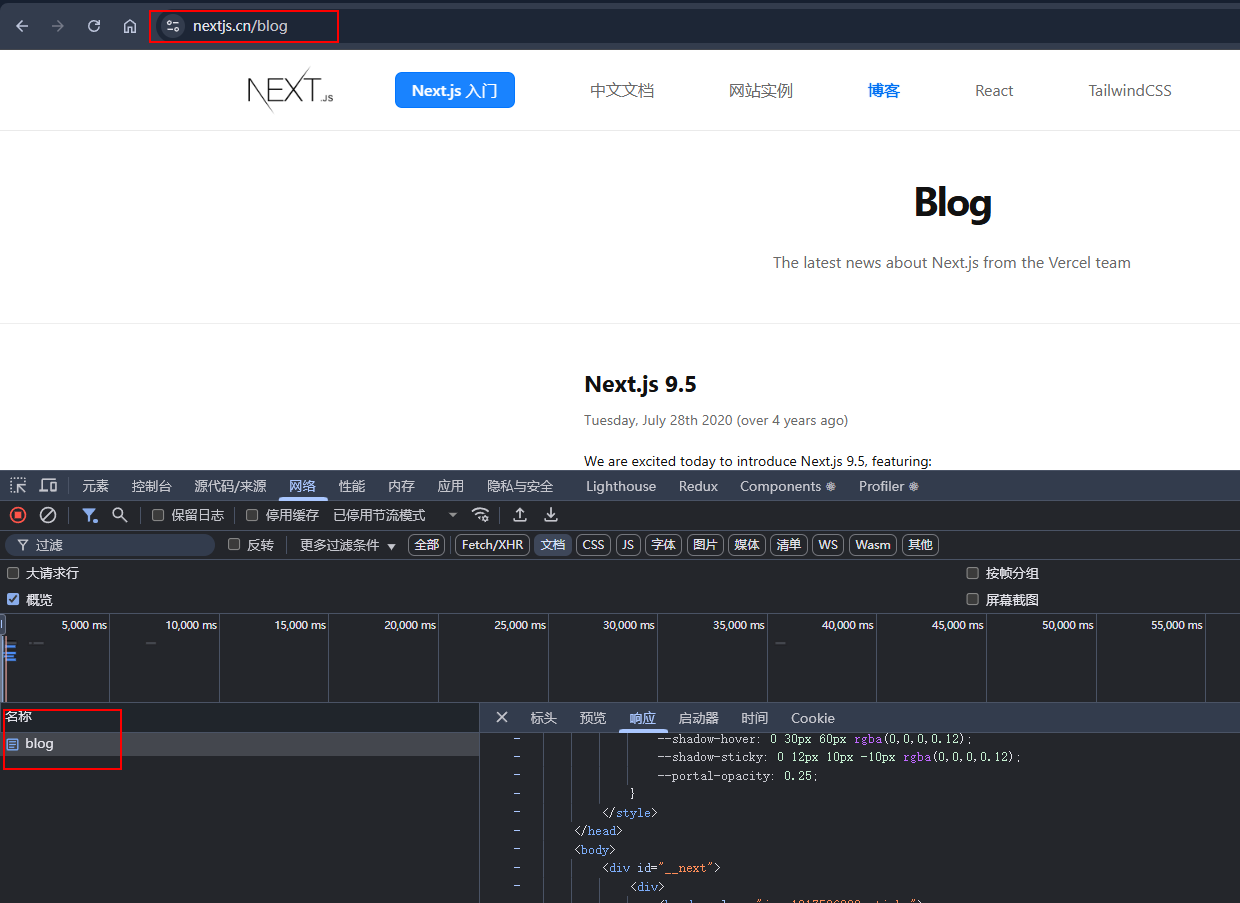The width and height of the screenshot is (1240, 903).
Task: Click the blog document file icon
Action: pyautogui.click(x=13, y=744)
